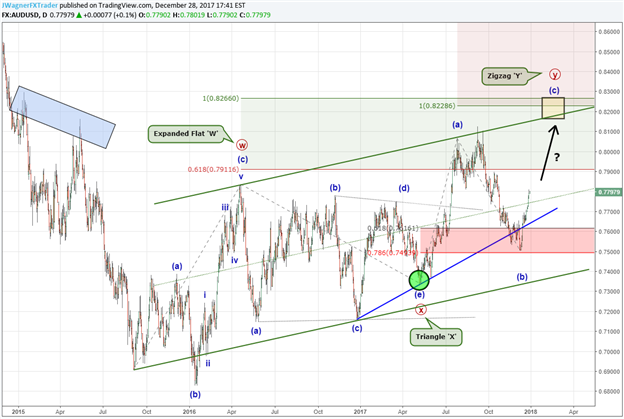Viewport: 624px width, 419px height.
Task: Click 0.84000 on the price axis
Action: tap(609, 72)
